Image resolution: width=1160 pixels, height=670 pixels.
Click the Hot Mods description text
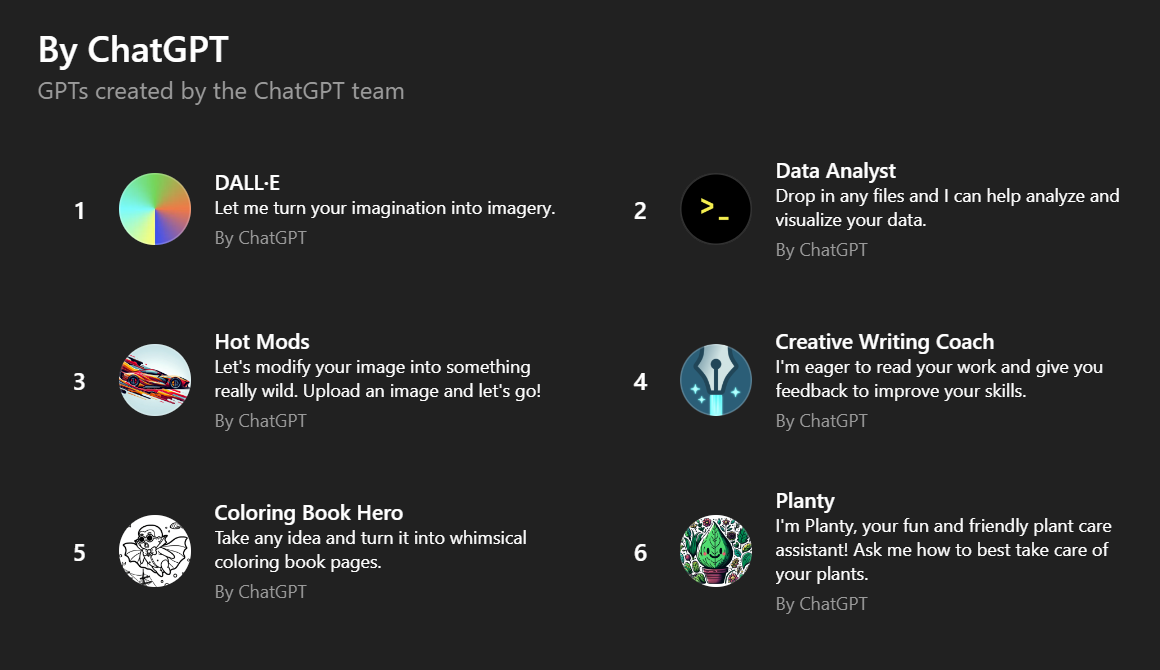[x=377, y=379]
